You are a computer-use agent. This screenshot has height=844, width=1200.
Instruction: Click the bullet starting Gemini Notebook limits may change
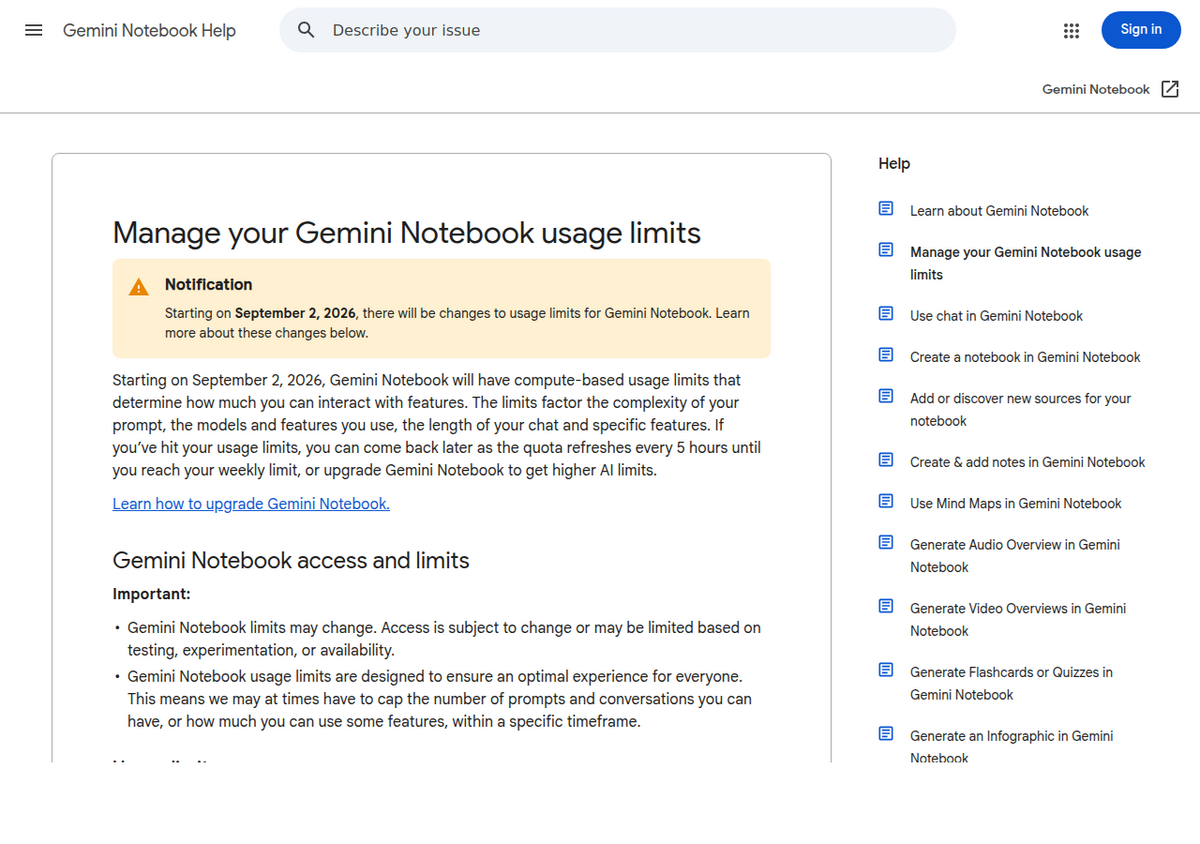[444, 638]
